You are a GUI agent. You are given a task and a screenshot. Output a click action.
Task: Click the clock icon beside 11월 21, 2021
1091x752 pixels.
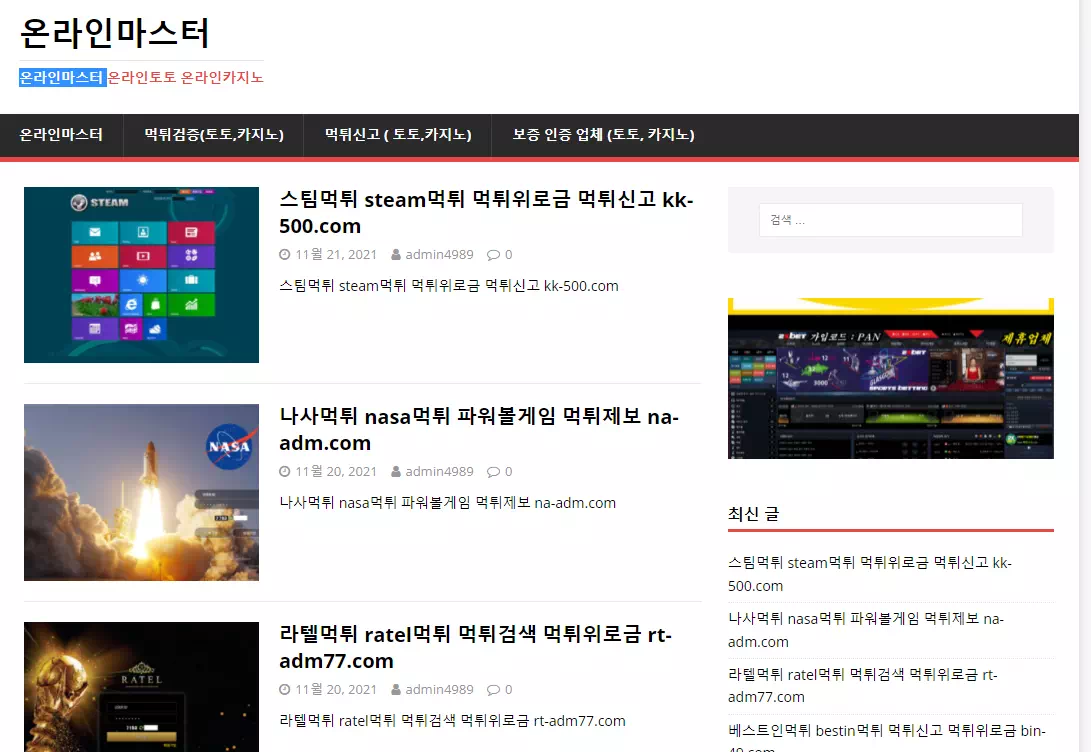285,255
